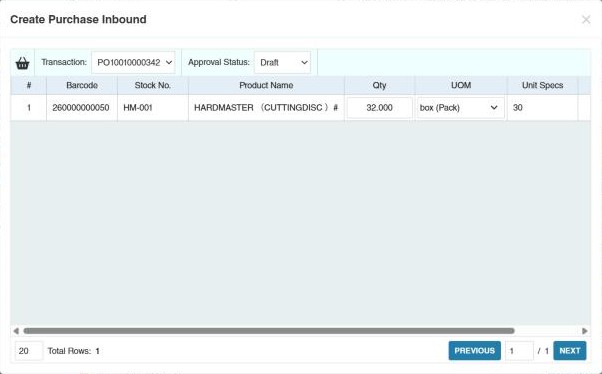The image size is (602, 374).
Task: Click the PREVIOUS page button
Action: pos(475,351)
